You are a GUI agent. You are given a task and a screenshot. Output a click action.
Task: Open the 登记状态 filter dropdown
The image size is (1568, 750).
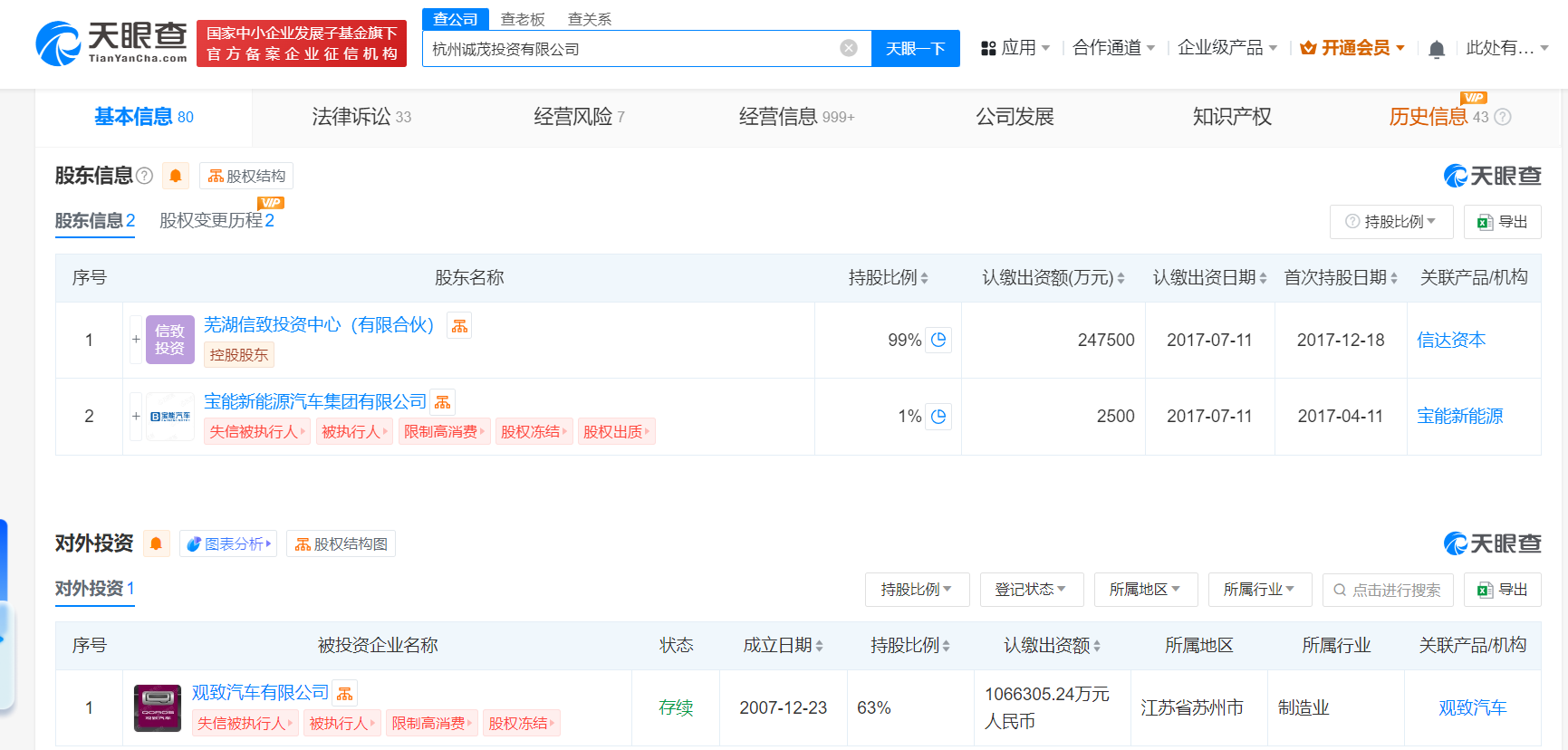(1030, 590)
